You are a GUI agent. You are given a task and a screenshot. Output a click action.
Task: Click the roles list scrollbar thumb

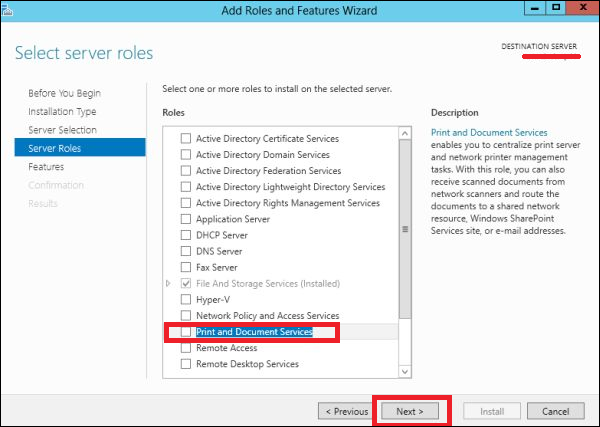[x=404, y=228]
